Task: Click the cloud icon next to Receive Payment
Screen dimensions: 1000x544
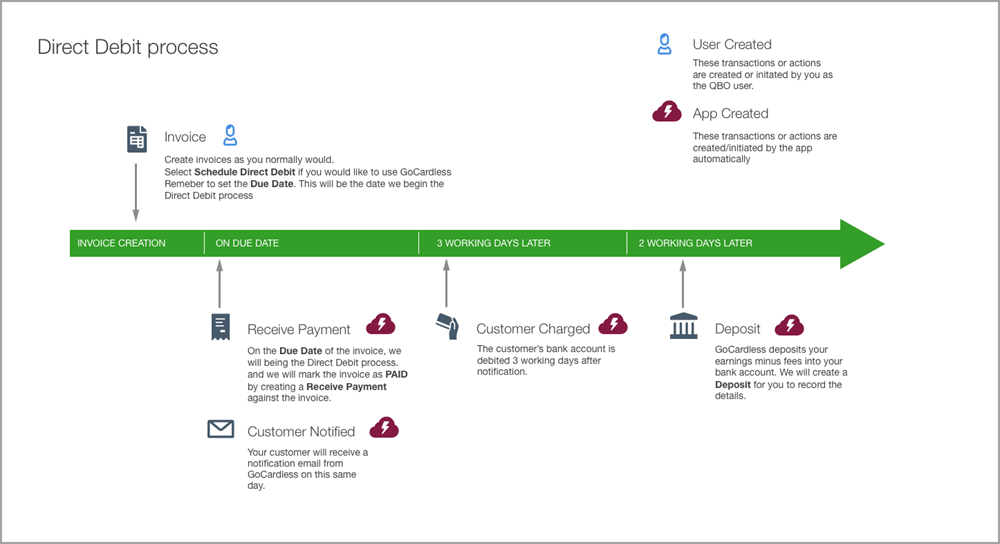Action: click(x=381, y=325)
